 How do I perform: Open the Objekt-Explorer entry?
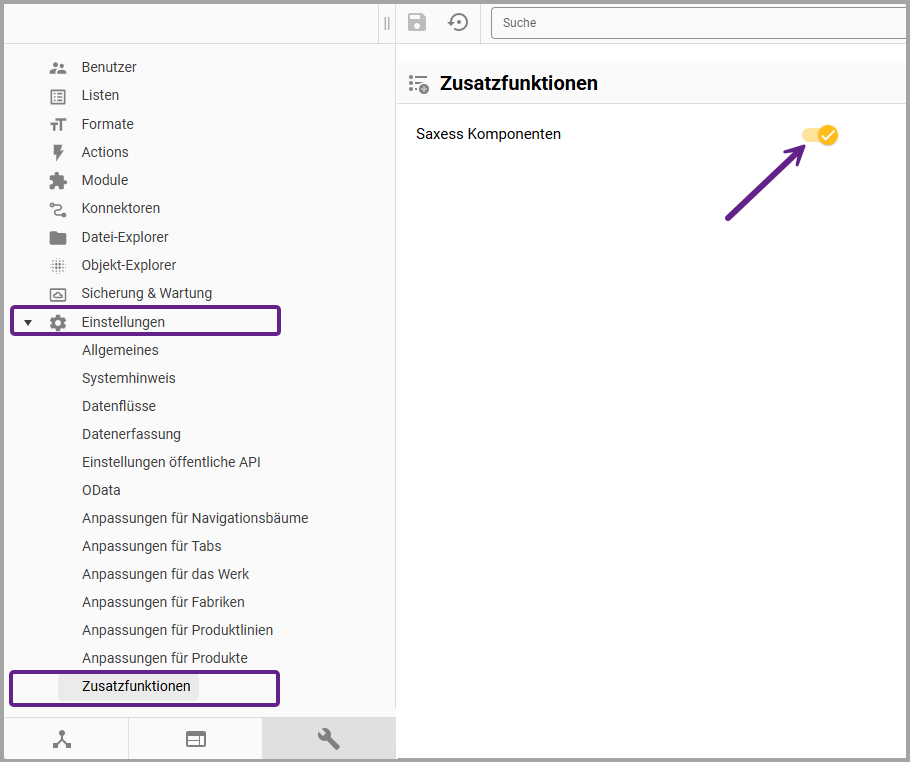click(x=129, y=265)
